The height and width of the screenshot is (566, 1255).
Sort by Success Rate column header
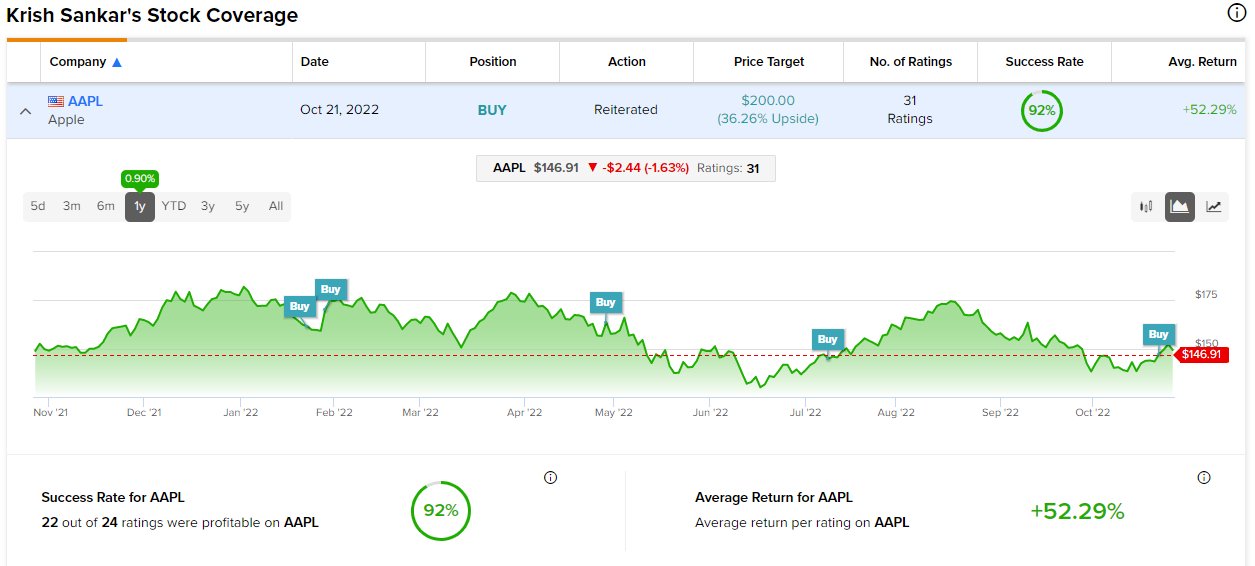pos(1044,62)
